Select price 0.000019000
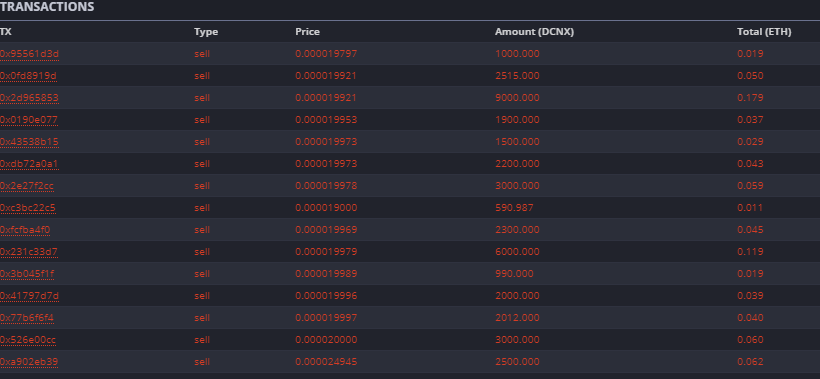The height and width of the screenshot is (379, 820). [326, 208]
